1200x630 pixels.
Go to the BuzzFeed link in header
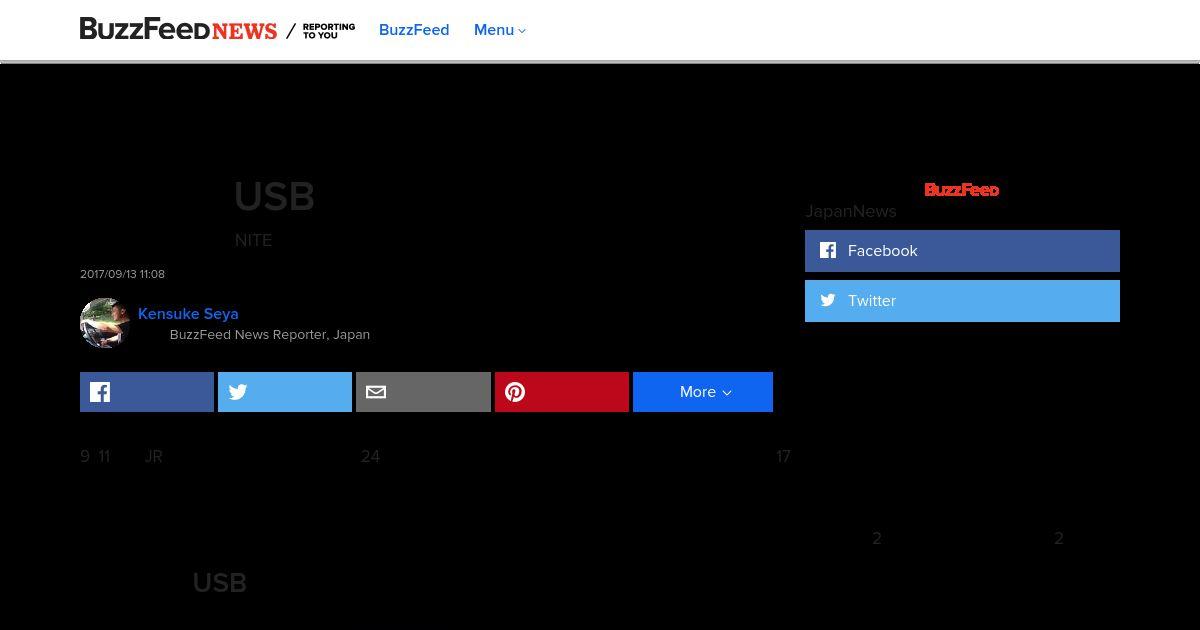(x=414, y=30)
